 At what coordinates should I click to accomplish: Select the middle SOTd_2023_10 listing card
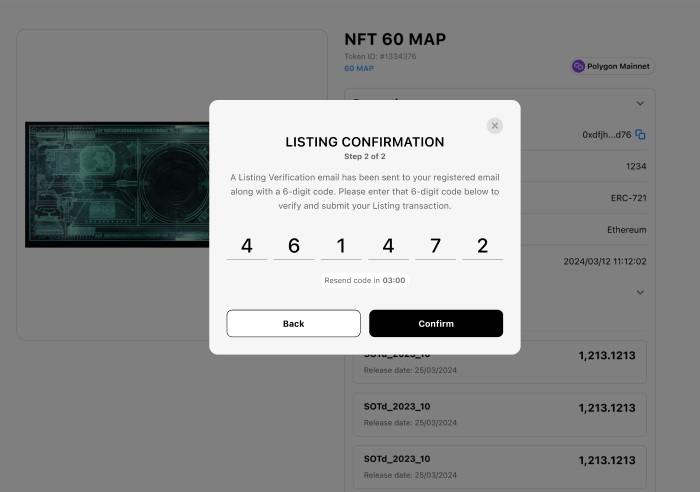(x=499, y=414)
